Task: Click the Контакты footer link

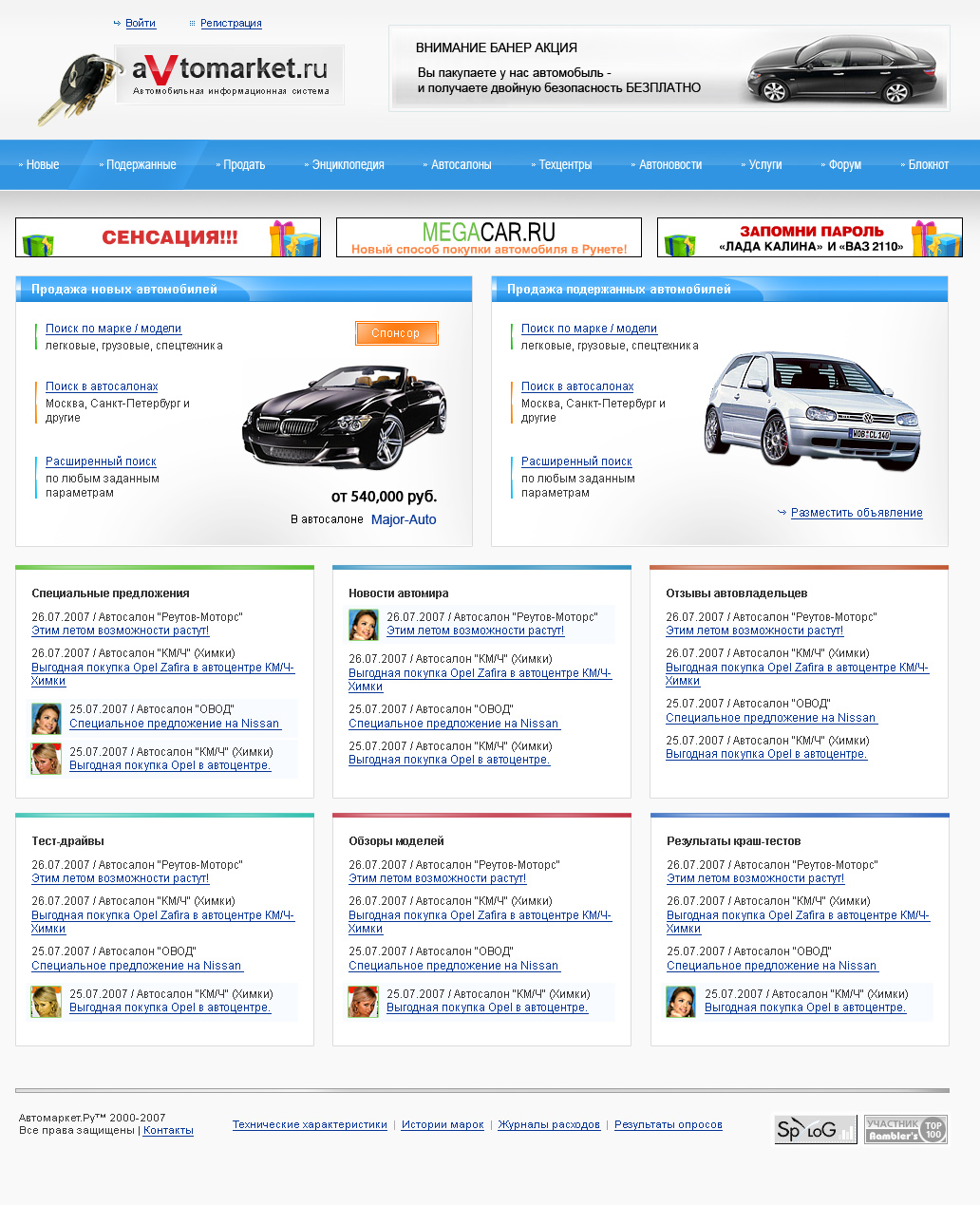Action: click(x=168, y=1130)
